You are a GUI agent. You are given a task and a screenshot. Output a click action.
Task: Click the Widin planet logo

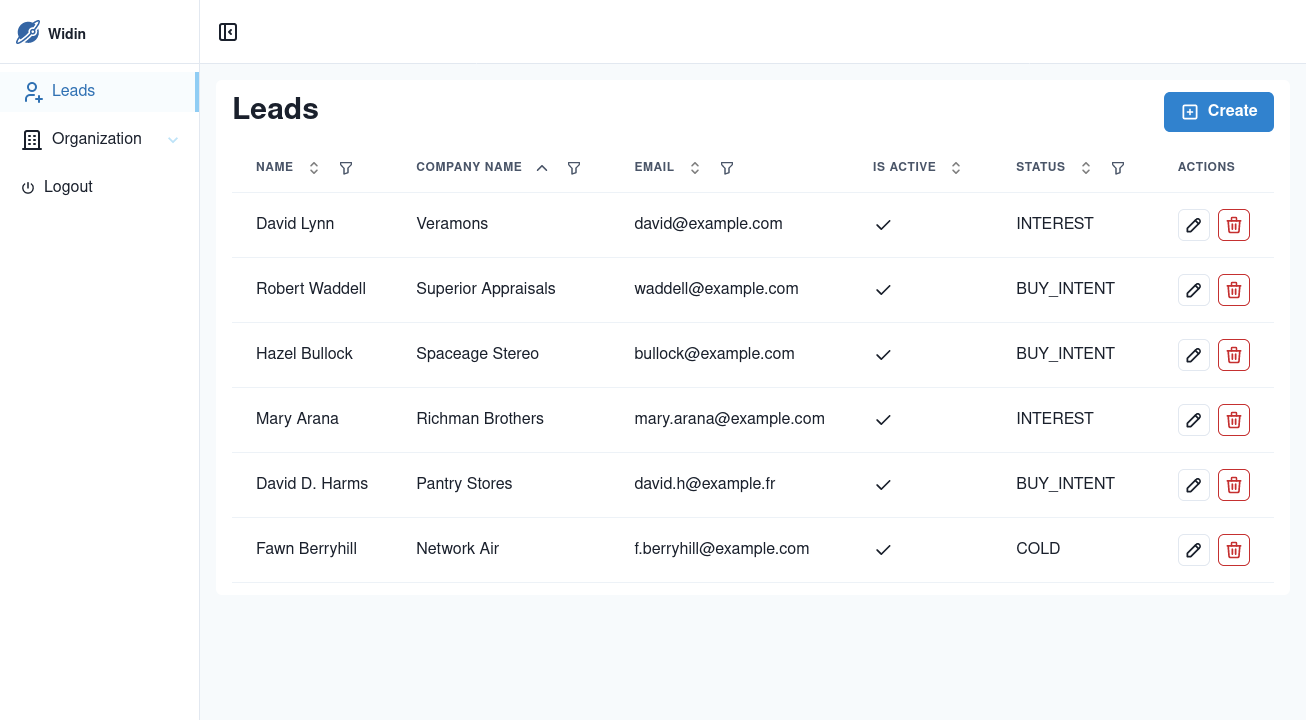coord(27,31)
